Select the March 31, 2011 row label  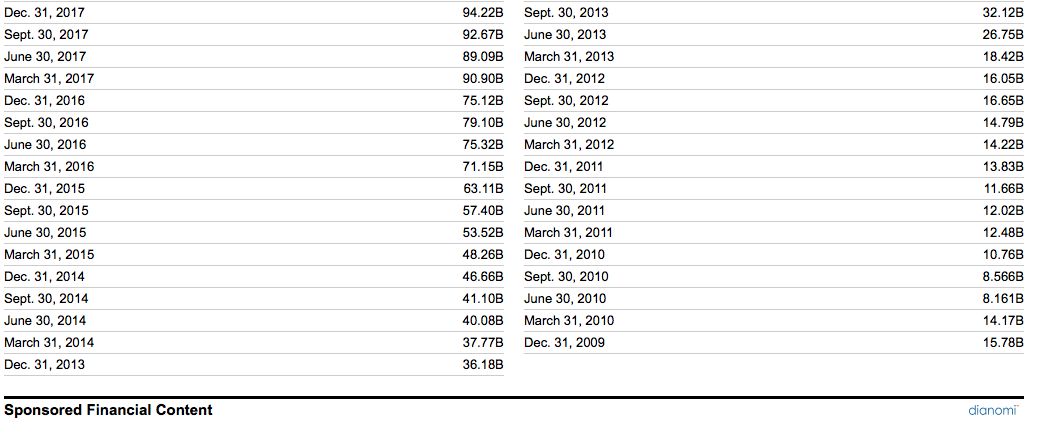coord(569,233)
